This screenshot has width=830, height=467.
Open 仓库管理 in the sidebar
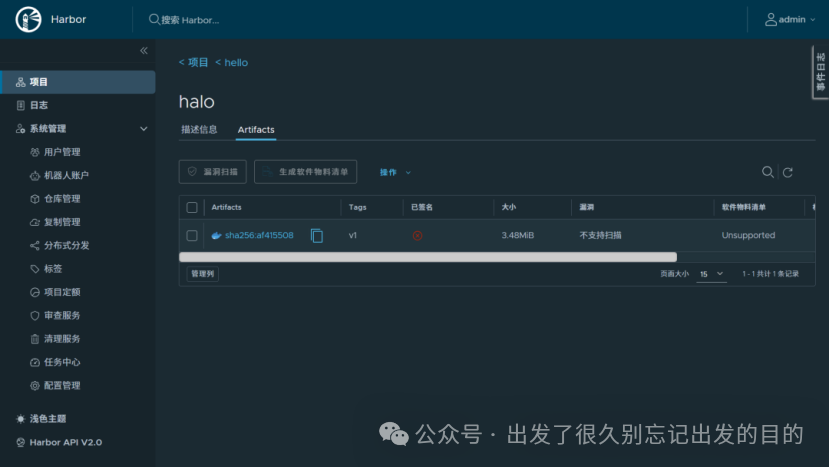pos(62,199)
